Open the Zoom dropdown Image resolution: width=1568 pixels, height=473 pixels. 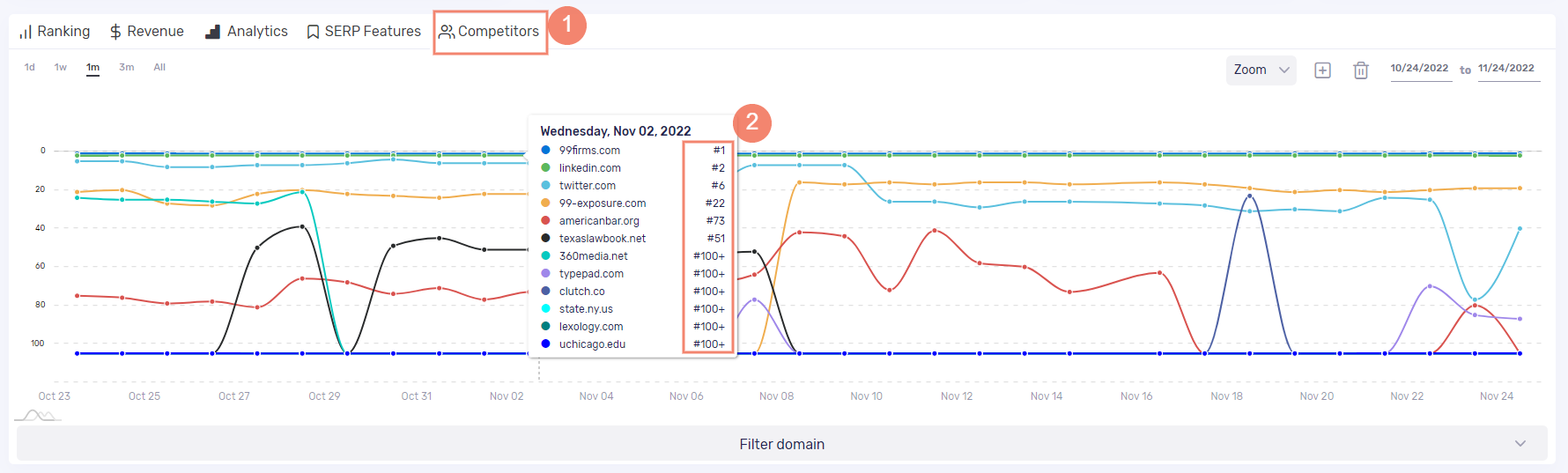1261,70
